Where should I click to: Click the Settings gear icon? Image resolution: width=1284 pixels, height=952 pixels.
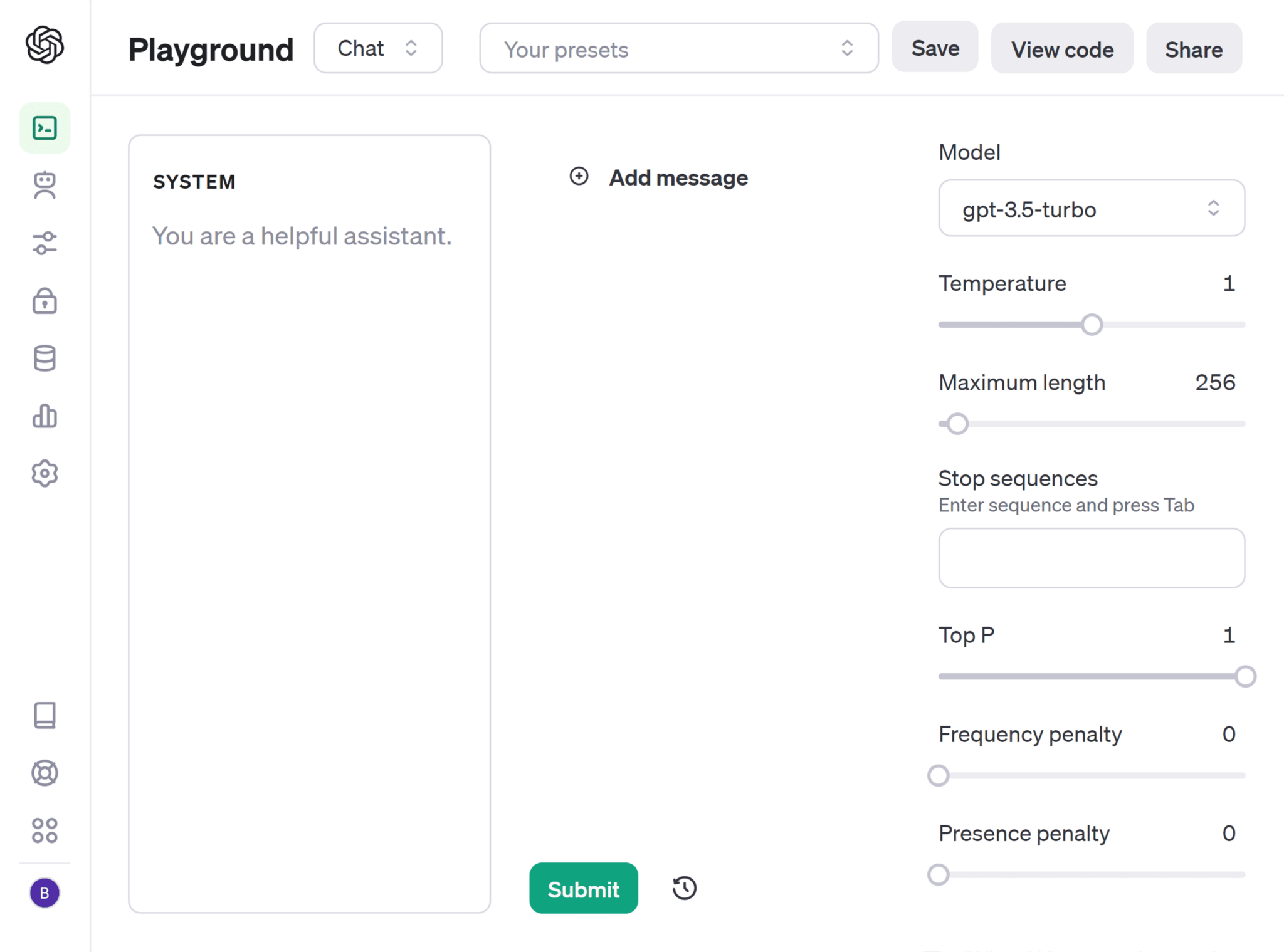(x=44, y=472)
